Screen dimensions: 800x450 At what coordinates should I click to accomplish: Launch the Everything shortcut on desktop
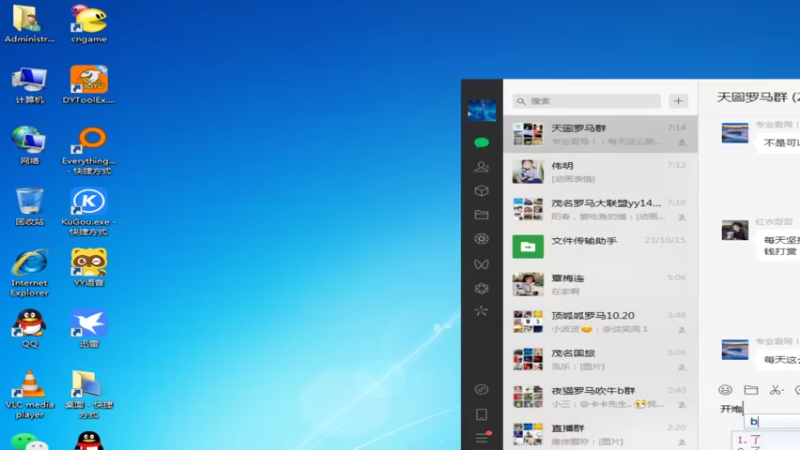tap(89, 151)
